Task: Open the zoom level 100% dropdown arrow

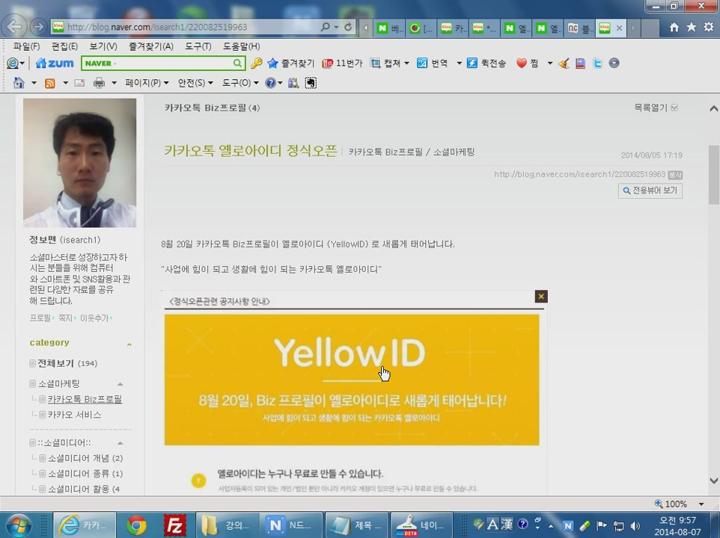Action: point(701,504)
